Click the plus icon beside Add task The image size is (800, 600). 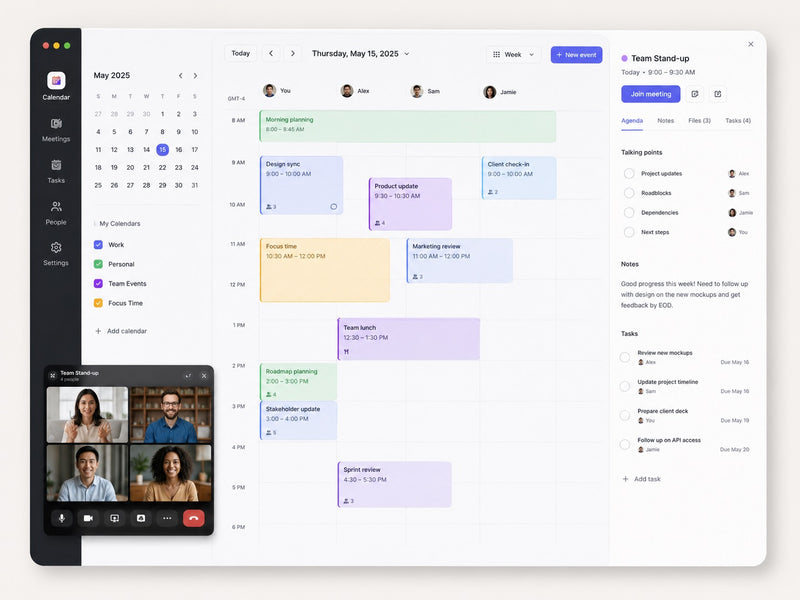[x=626, y=479]
